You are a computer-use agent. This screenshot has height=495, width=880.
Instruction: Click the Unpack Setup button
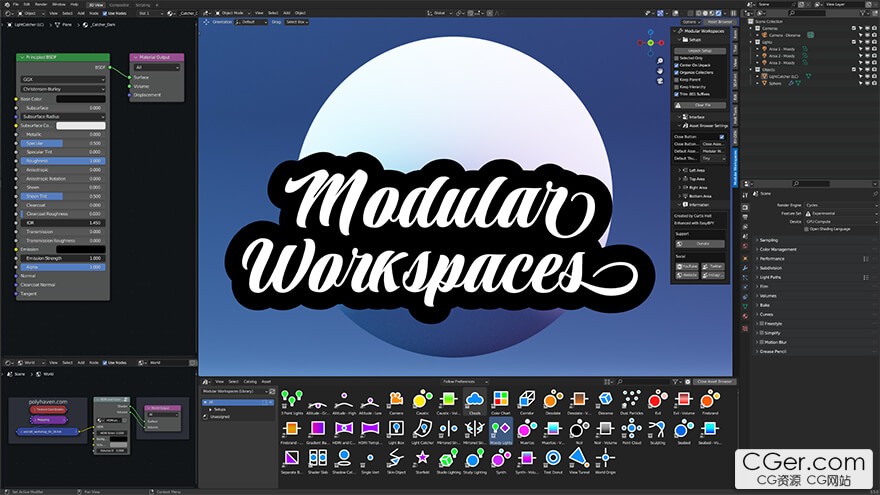pos(700,51)
